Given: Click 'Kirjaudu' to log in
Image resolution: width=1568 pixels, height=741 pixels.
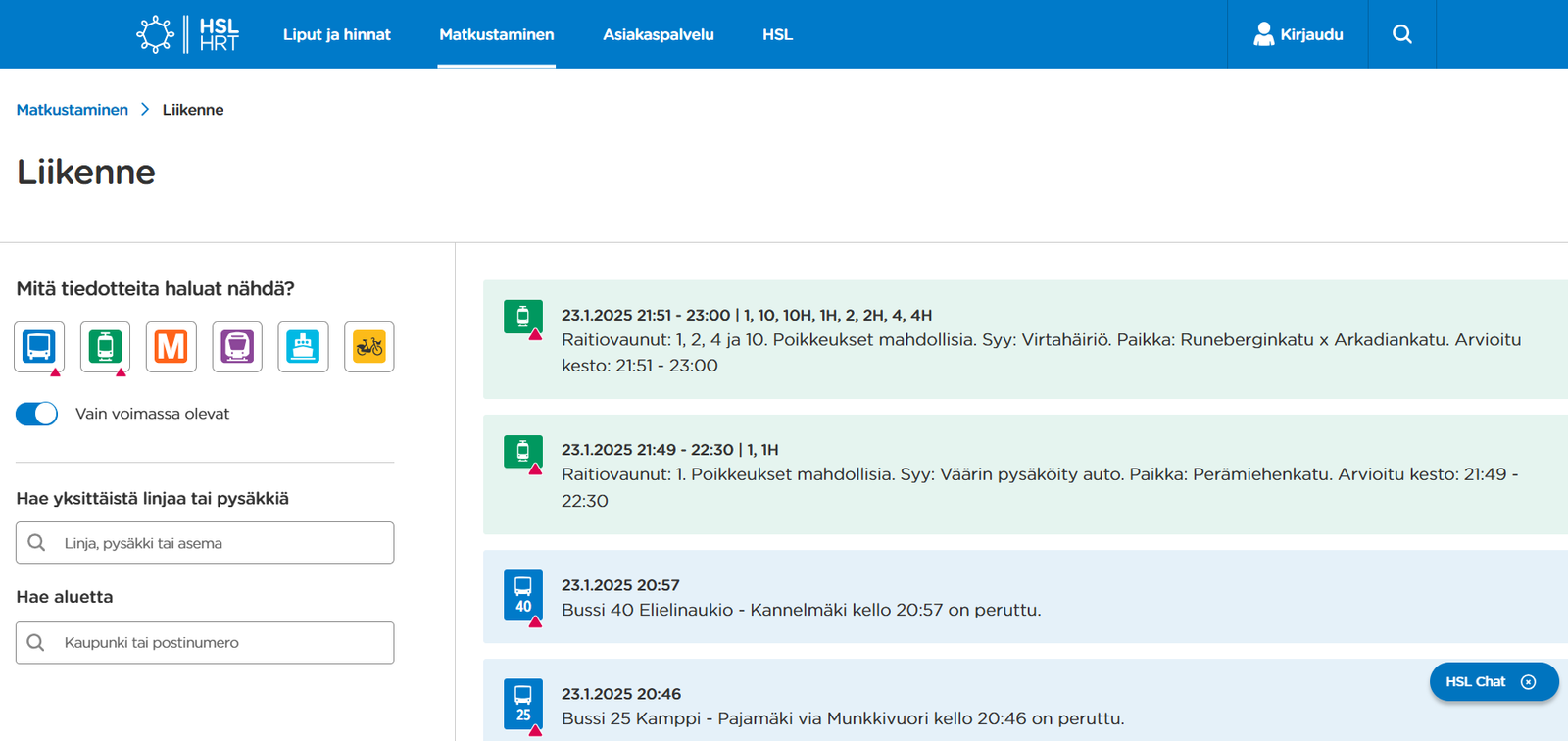Looking at the screenshot, I should (1298, 34).
